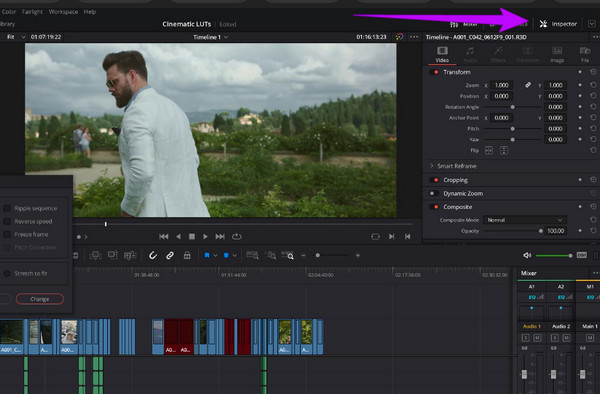Stop playback button

click(x=192, y=236)
